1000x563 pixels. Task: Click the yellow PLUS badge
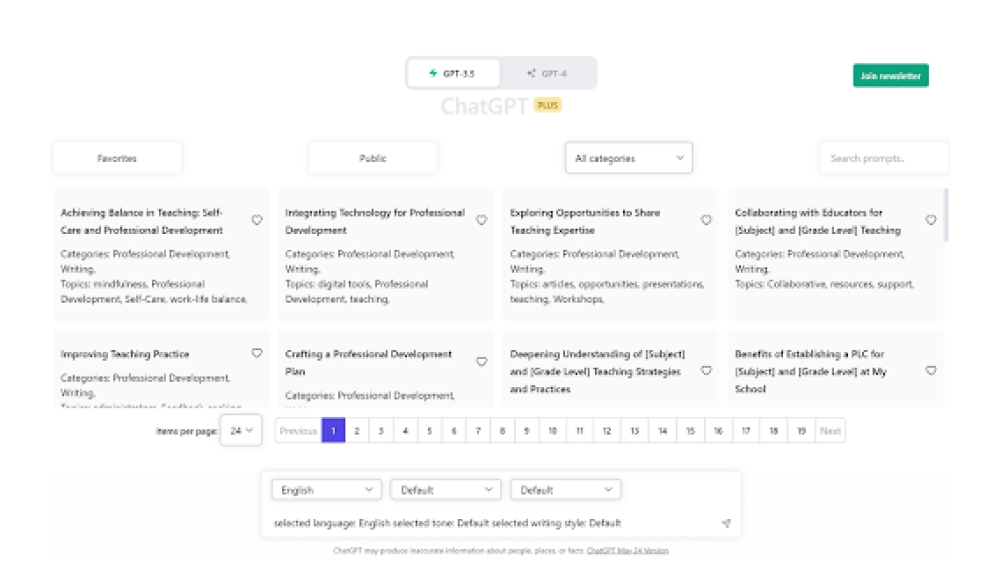[x=548, y=105]
